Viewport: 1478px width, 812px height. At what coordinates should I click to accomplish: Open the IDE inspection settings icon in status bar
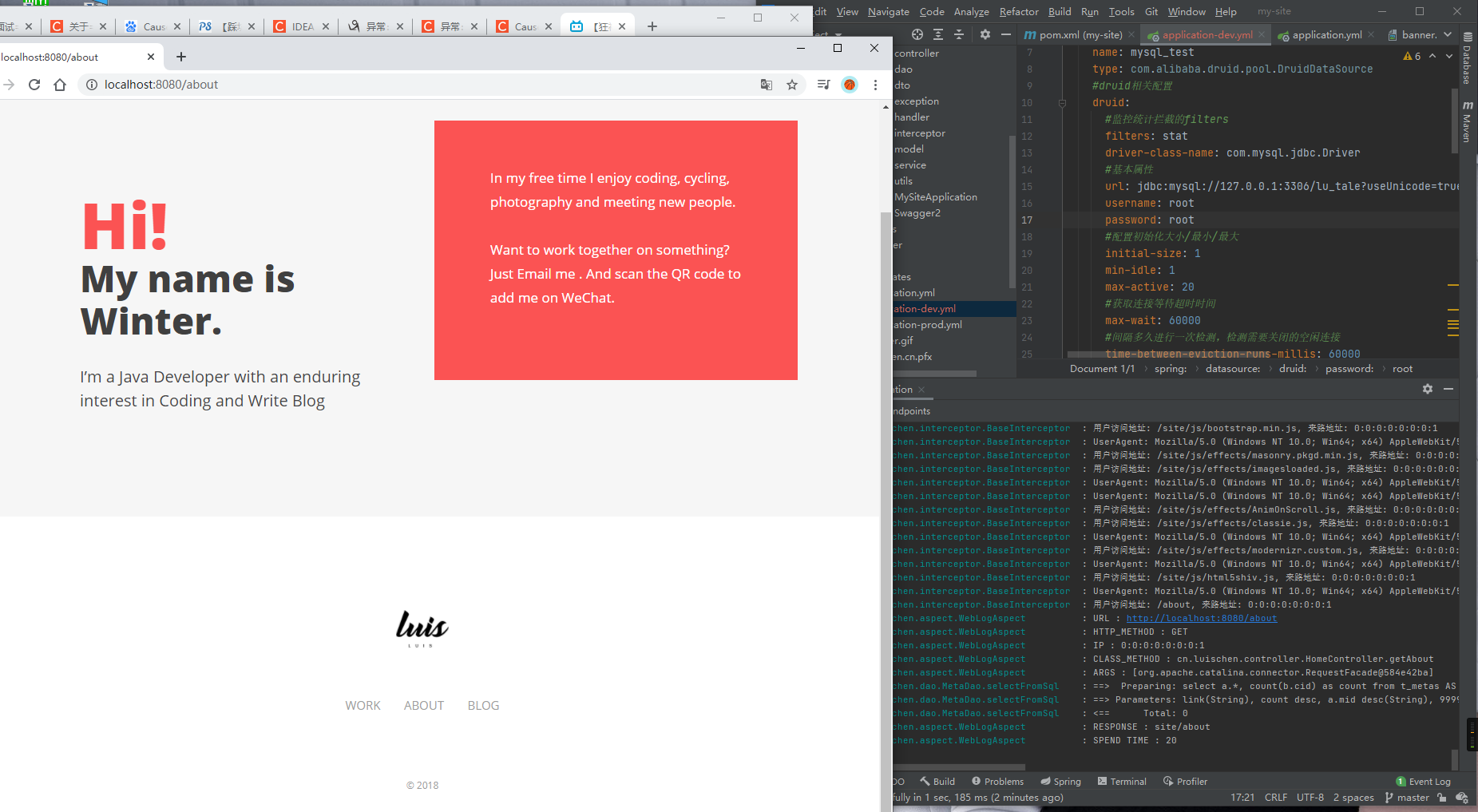click(x=1462, y=798)
